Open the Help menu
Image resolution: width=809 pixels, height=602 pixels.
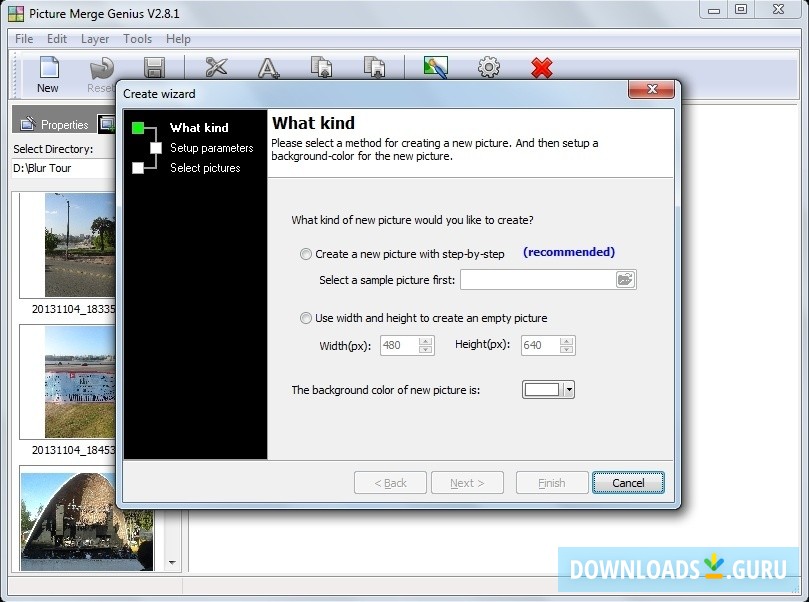178,39
